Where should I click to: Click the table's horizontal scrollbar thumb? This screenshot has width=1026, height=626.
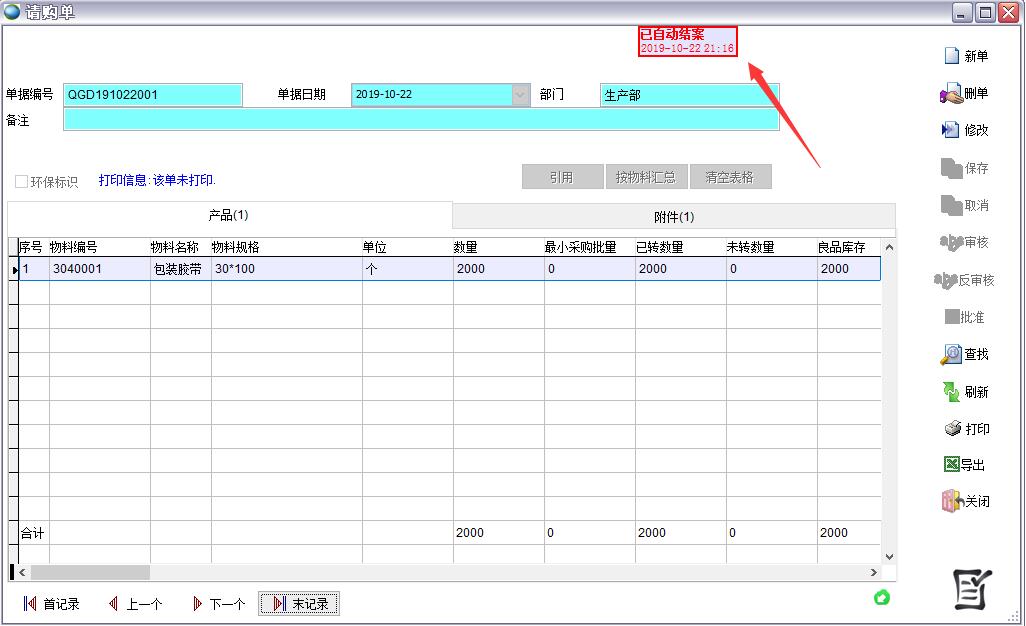pyautogui.click(x=90, y=573)
